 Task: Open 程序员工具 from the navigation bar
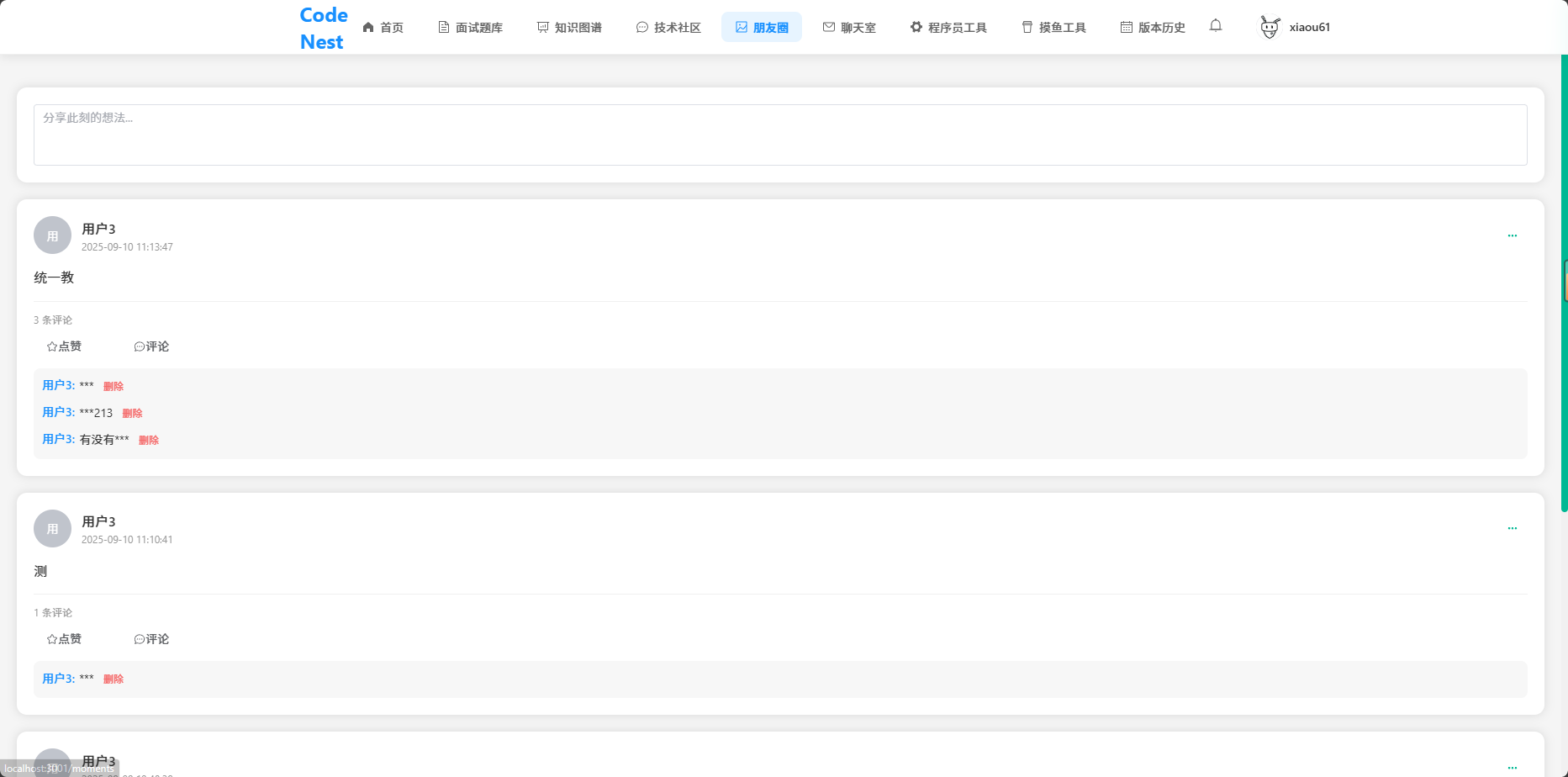(948, 28)
